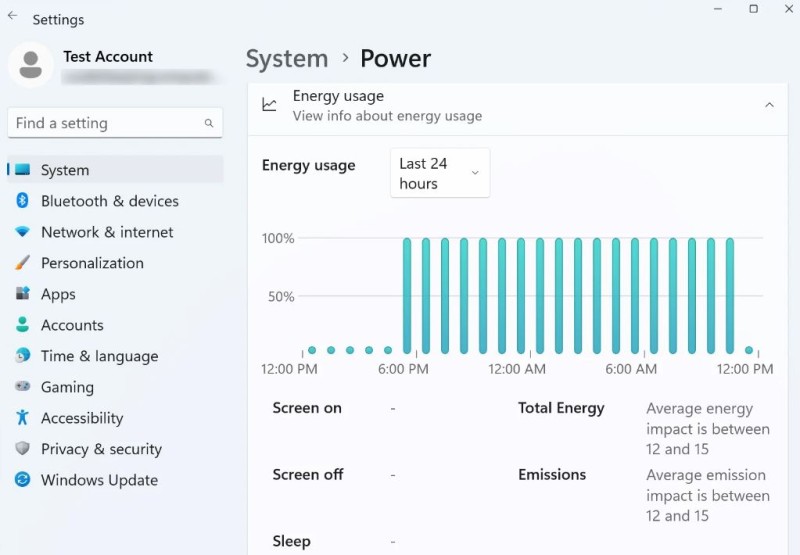The image size is (800, 555).
Task: Click the Personalization paintbrush icon
Action: pyautogui.click(x=22, y=263)
